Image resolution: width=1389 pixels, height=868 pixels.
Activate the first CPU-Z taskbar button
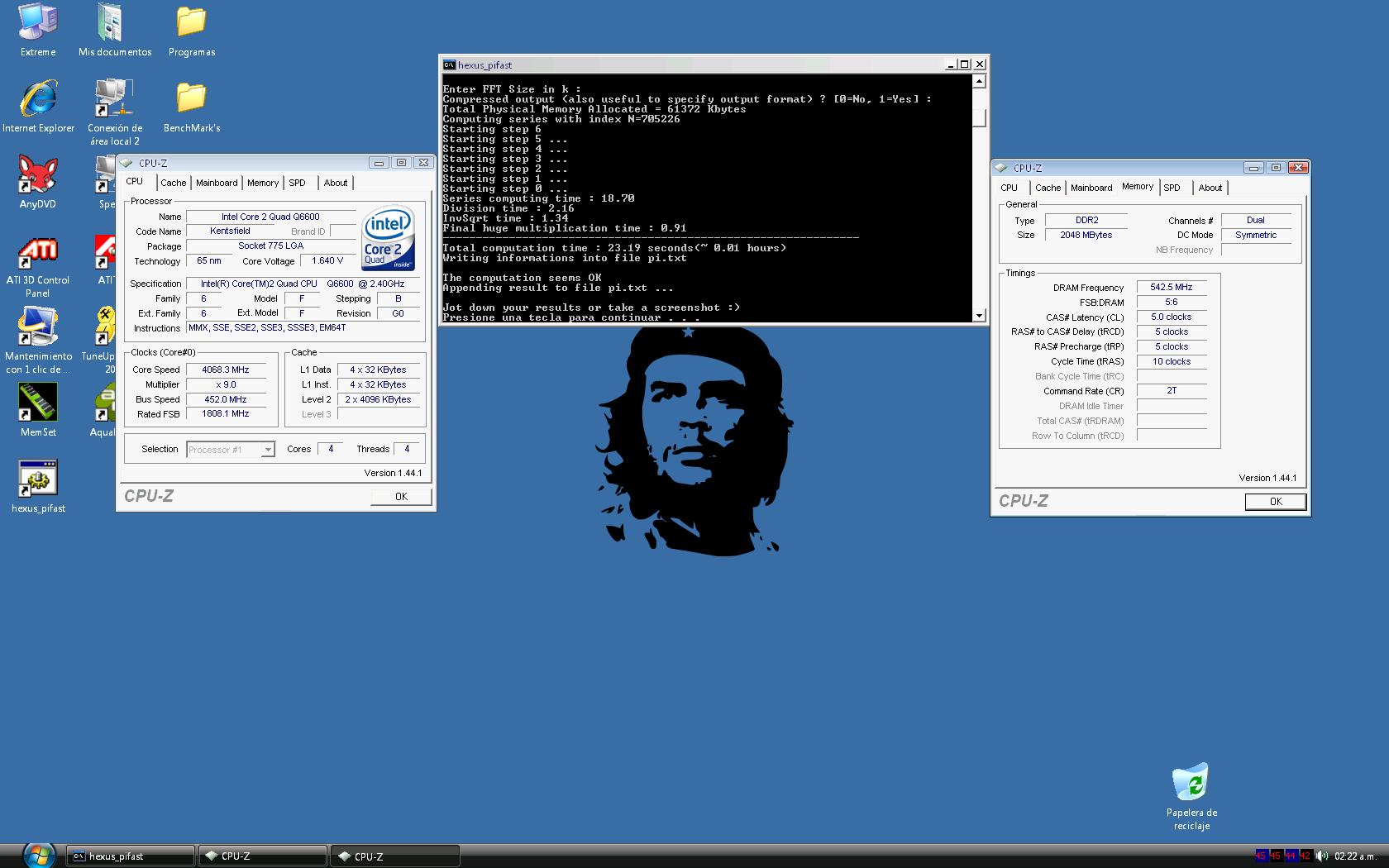coord(262,856)
